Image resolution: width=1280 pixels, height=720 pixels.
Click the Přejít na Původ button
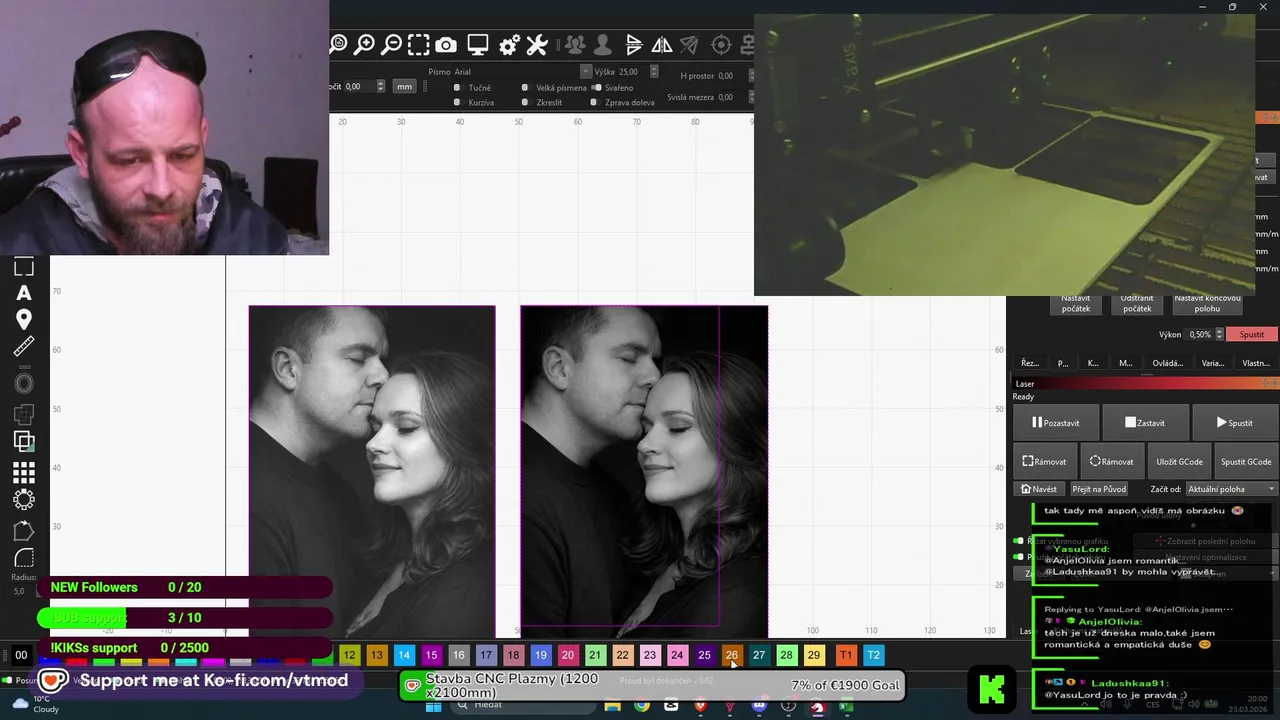coord(1099,489)
